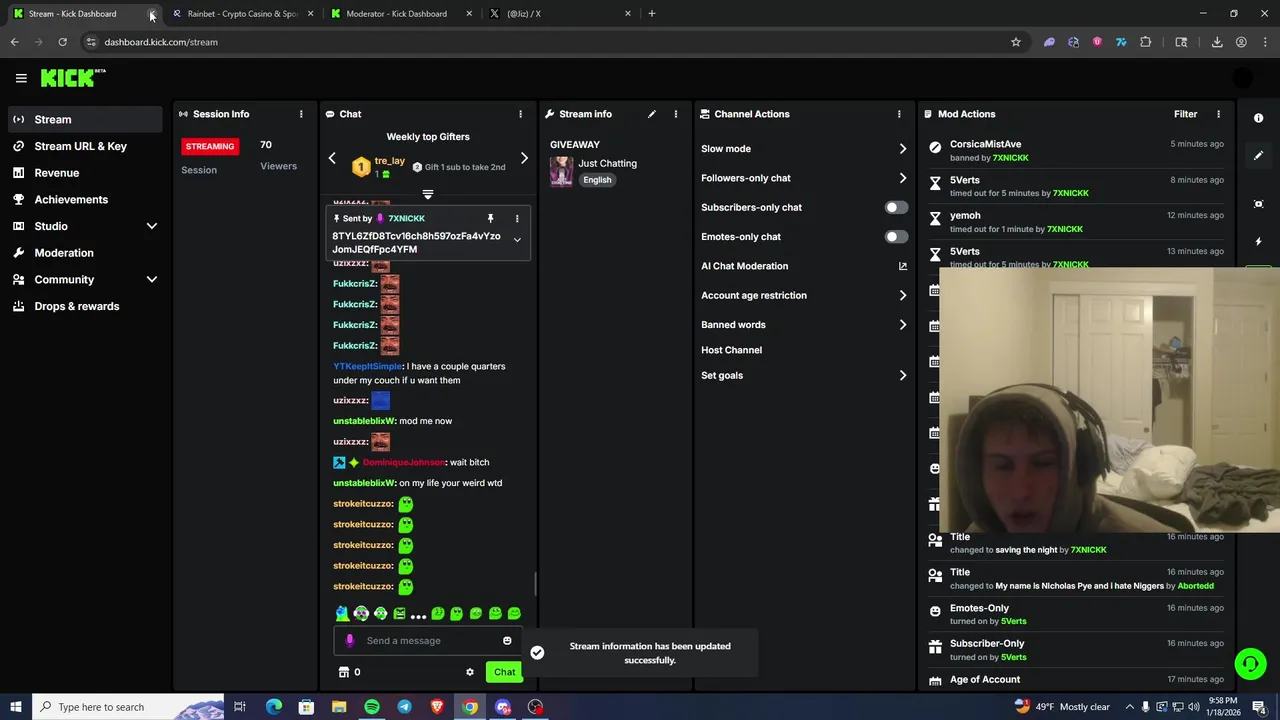The image size is (1280, 720).
Task: Click the Kick logo
Action: (73, 78)
